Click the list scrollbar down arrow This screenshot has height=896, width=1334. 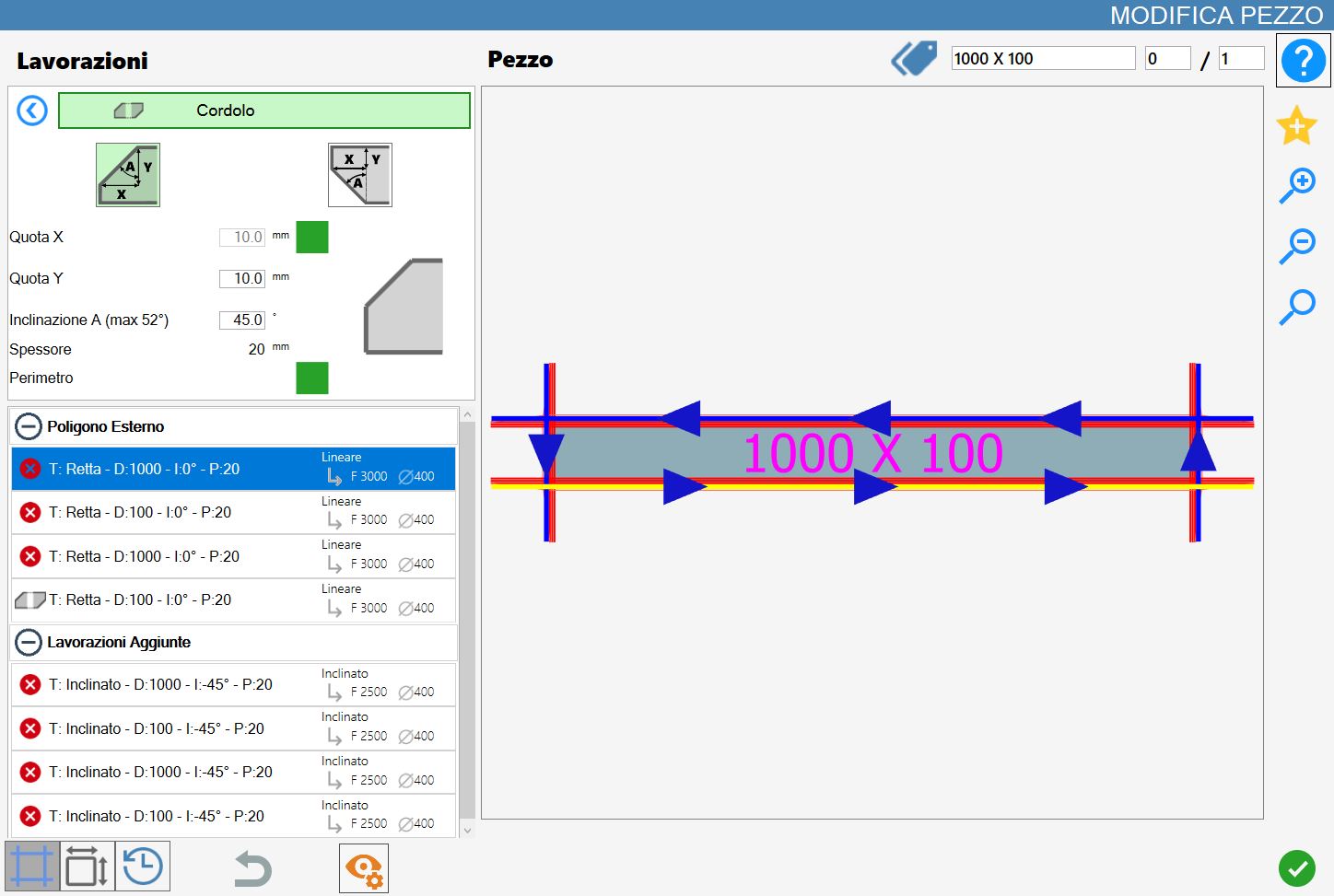click(x=467, y=830)
